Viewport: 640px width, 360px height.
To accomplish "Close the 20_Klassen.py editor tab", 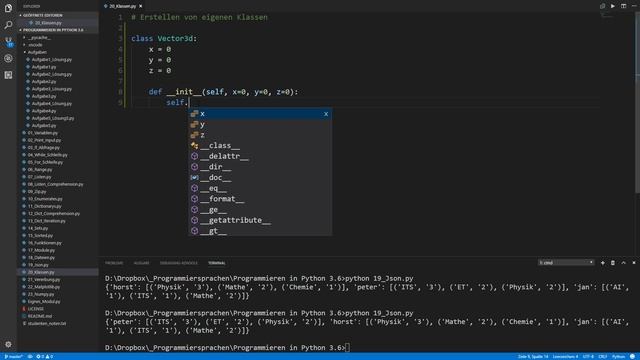I will point(141,6).
